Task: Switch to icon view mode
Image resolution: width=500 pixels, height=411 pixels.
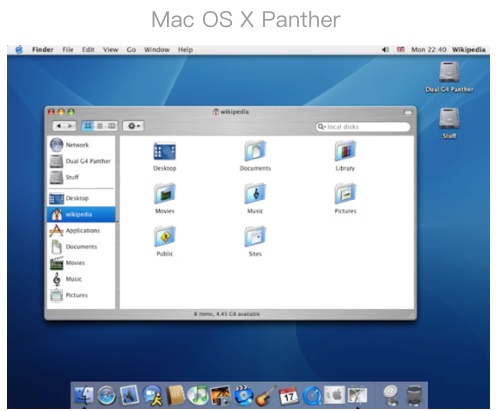Action: (88, 126)
